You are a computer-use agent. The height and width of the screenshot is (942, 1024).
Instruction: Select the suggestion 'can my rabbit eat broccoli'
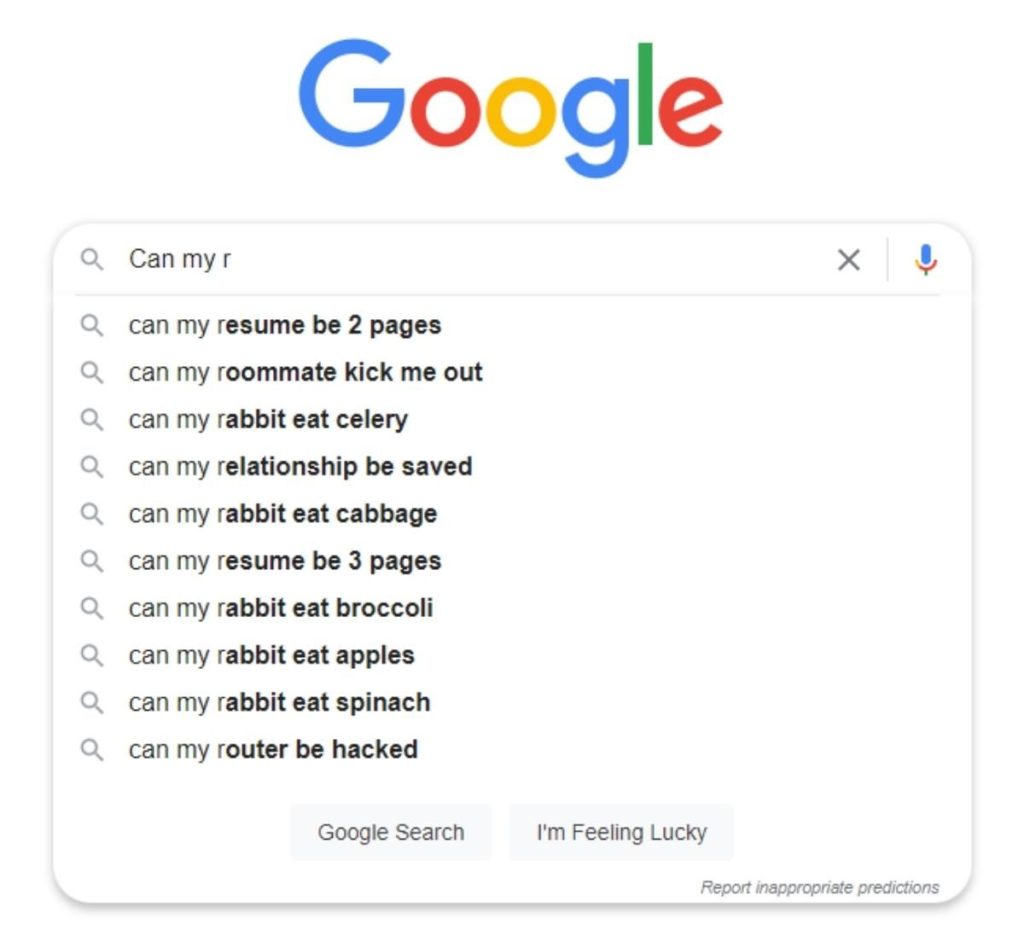(283, 607)
